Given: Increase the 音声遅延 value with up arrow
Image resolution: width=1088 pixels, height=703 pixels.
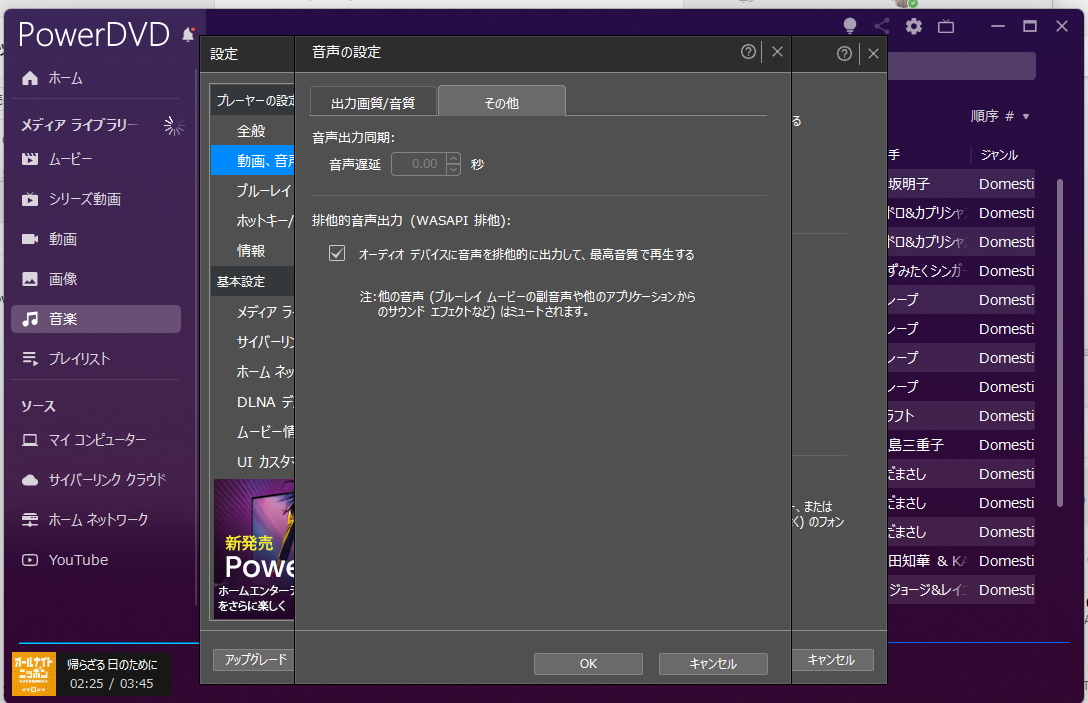Looking at the screenshot, I should (x=453, y=158).
